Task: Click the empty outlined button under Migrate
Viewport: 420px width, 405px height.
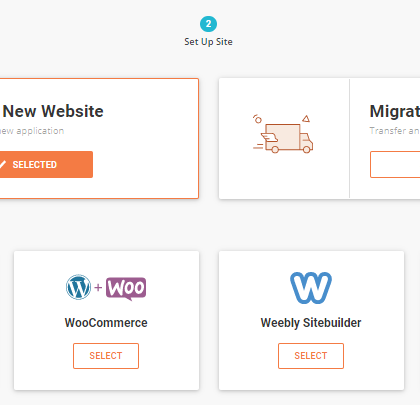Action: (x=395, y=164)
